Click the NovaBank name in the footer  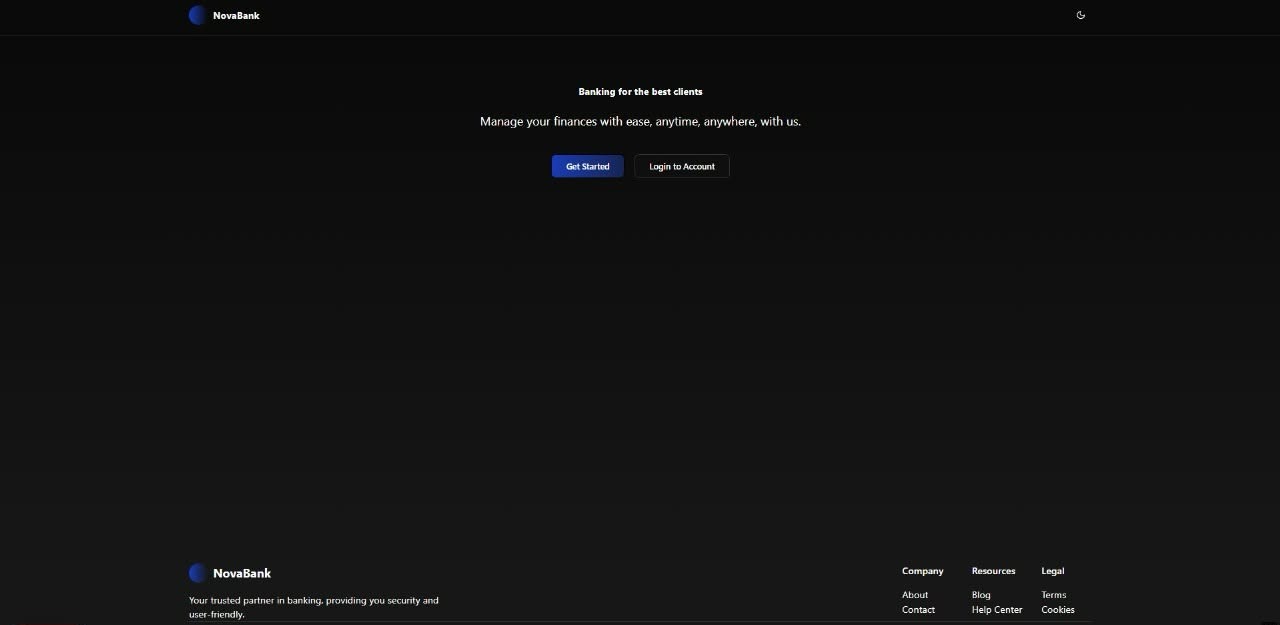coord(242,573)
